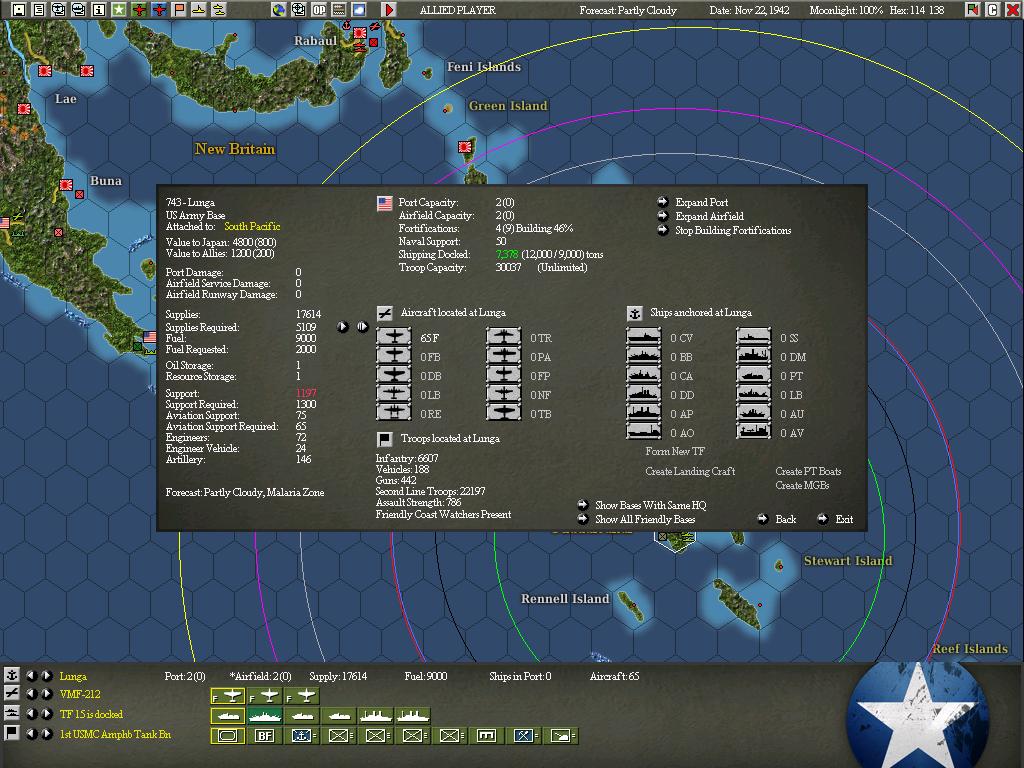Click the OP toolbar button
The image size is (1024, 768).
pos(319,9)
